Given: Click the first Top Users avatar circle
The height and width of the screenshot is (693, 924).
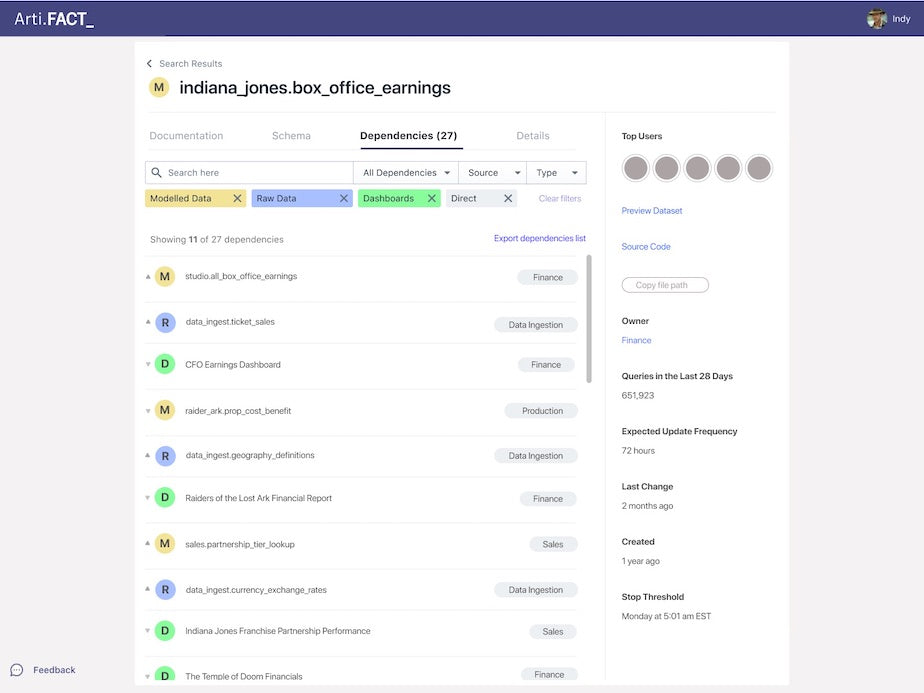Looking at the screenshot, I should pyautogui.click(x=636, y=168).
